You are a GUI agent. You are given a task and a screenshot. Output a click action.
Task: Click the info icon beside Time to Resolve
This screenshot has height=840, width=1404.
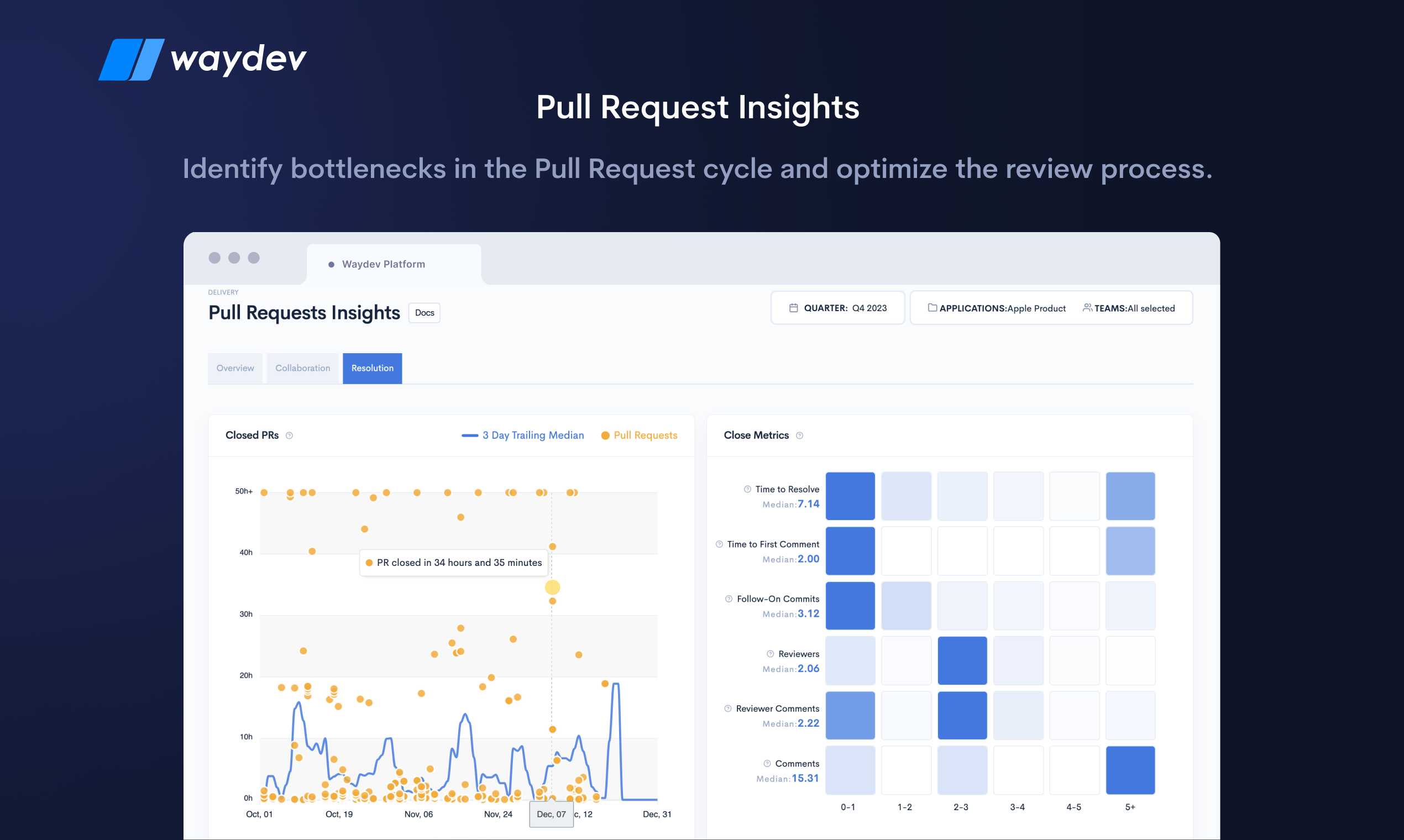tap(747, 489)
